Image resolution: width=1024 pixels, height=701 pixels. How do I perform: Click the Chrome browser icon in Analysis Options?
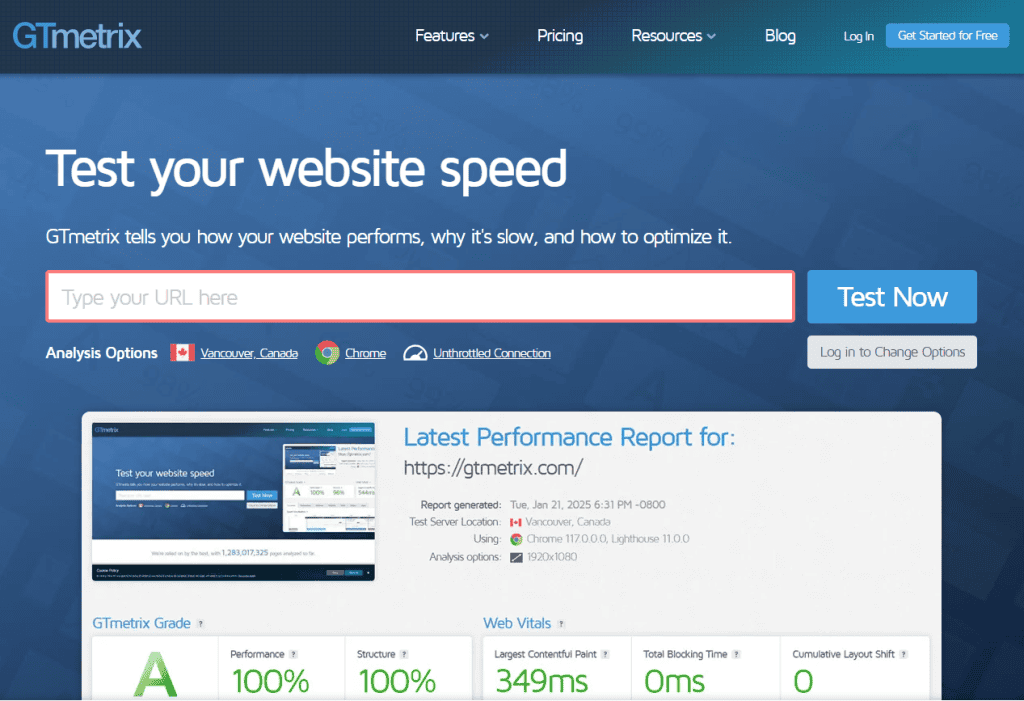point(327,353)
